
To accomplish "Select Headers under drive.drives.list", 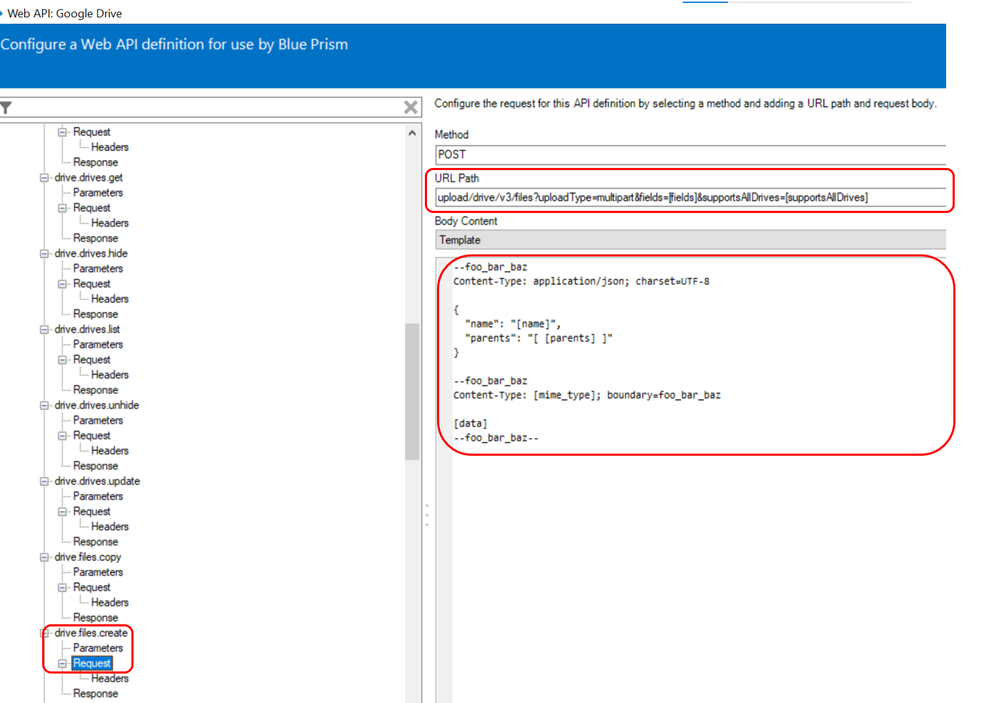I will [110, 375].
